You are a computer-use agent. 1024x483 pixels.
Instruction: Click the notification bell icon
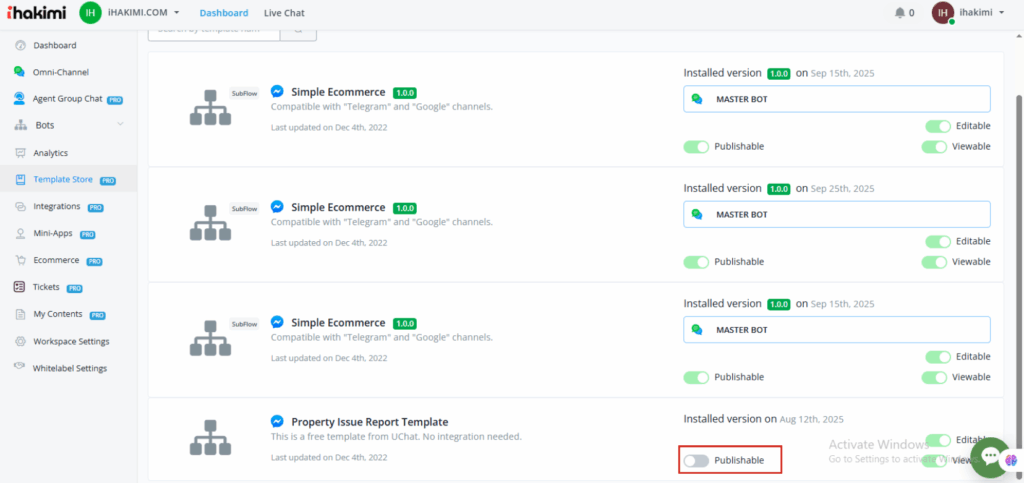click(x=899, y=13)
